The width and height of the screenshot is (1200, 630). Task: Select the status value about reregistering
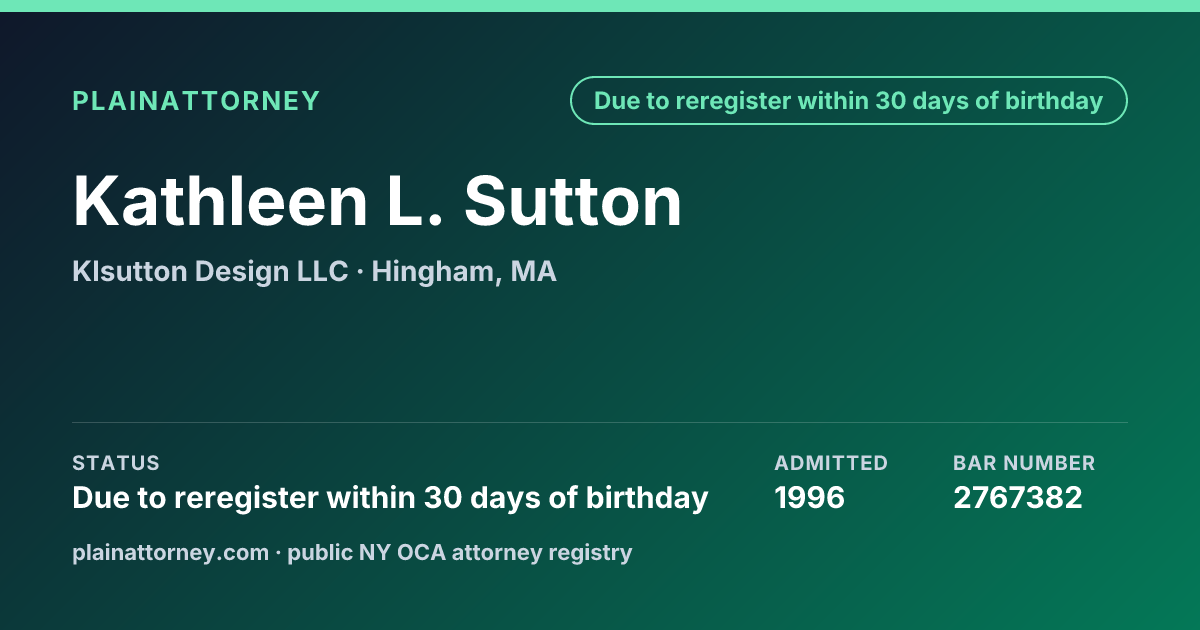(x=390, y=498)
